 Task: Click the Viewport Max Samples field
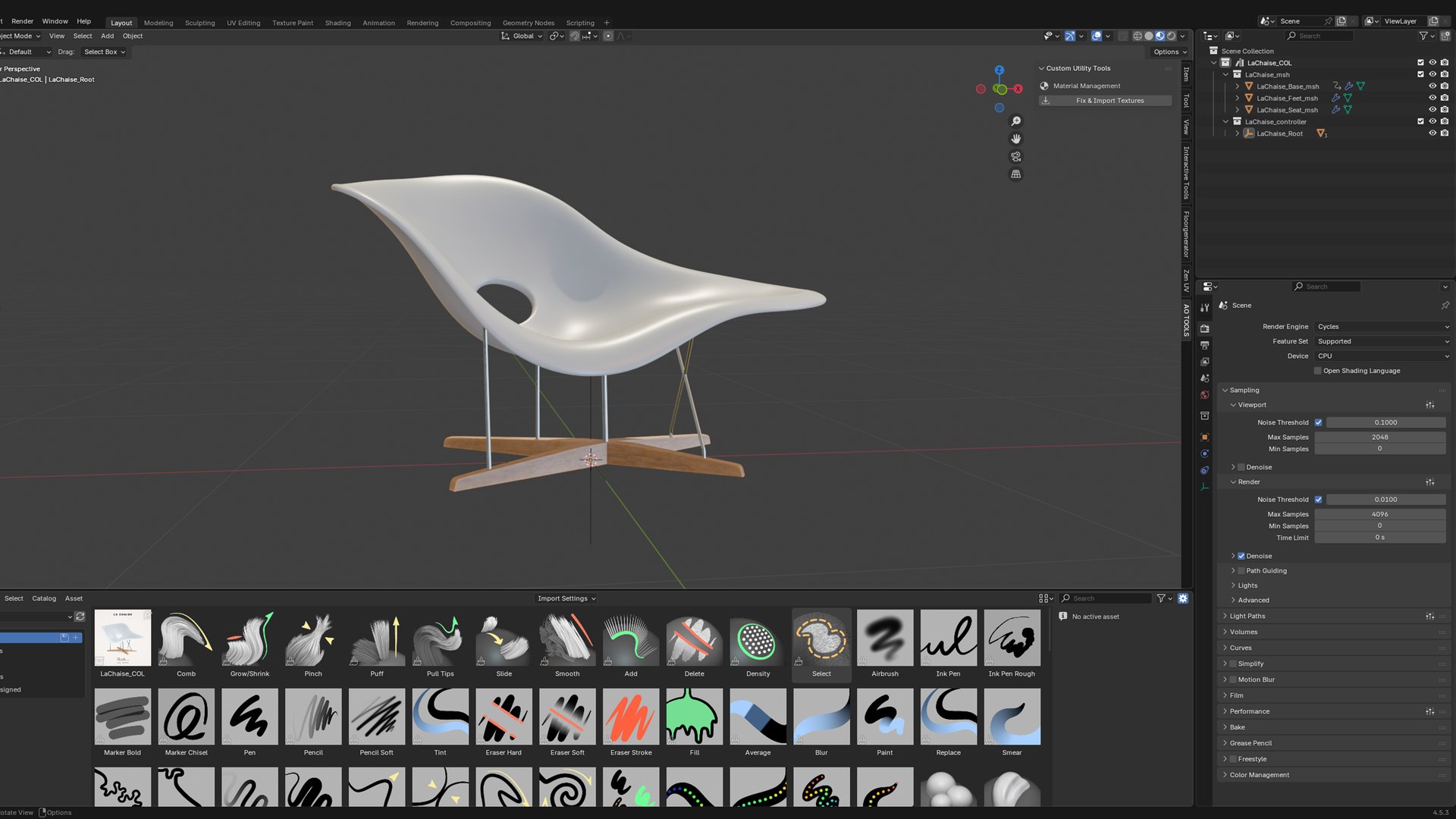click(1379, 438)
